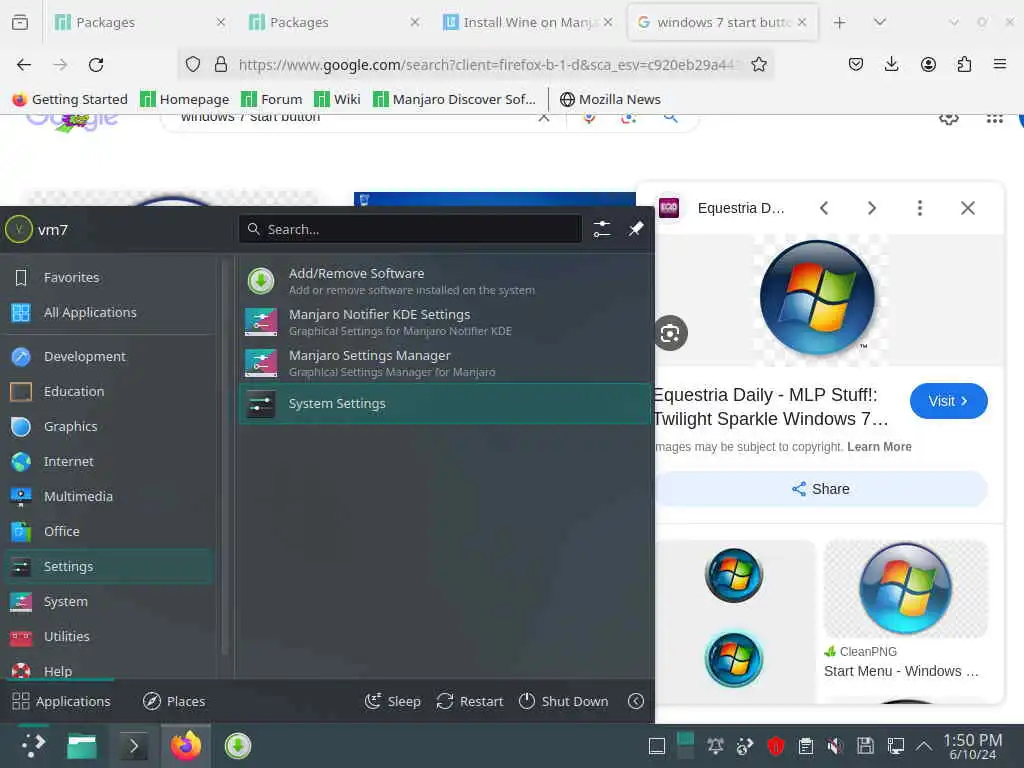Open the Graphics category
The height and width of the screenshot is (768, 1024).
coord(108,426)
